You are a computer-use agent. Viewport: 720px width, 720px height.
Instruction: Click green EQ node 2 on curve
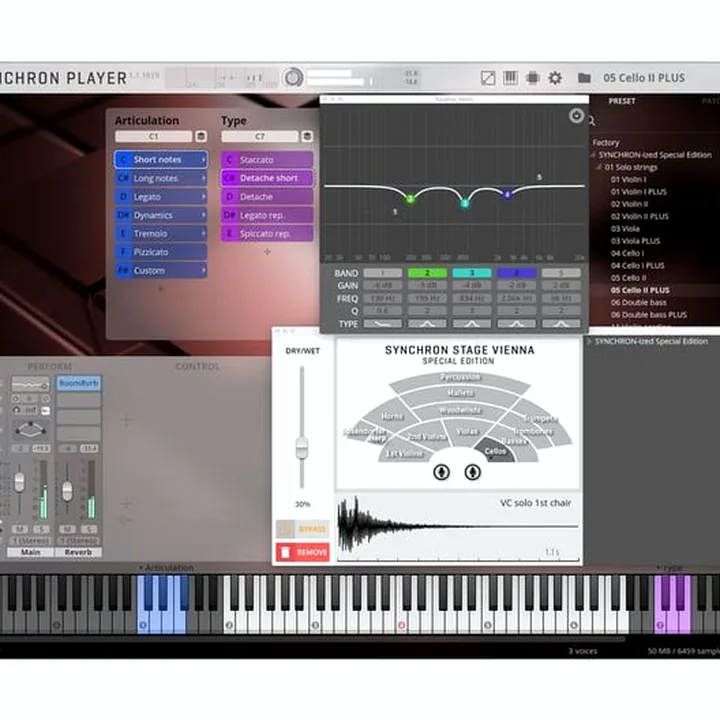[410, 198]
